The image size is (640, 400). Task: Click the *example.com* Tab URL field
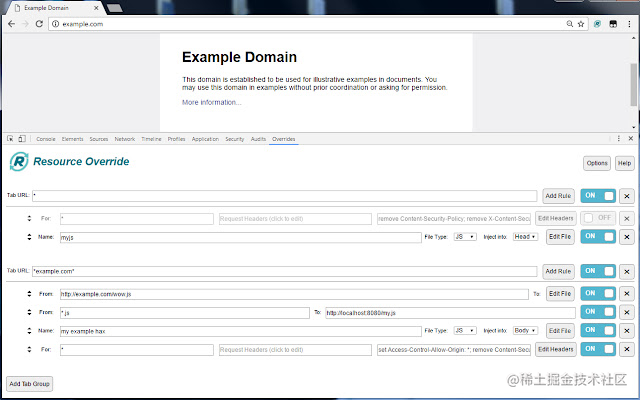[284, 271]
